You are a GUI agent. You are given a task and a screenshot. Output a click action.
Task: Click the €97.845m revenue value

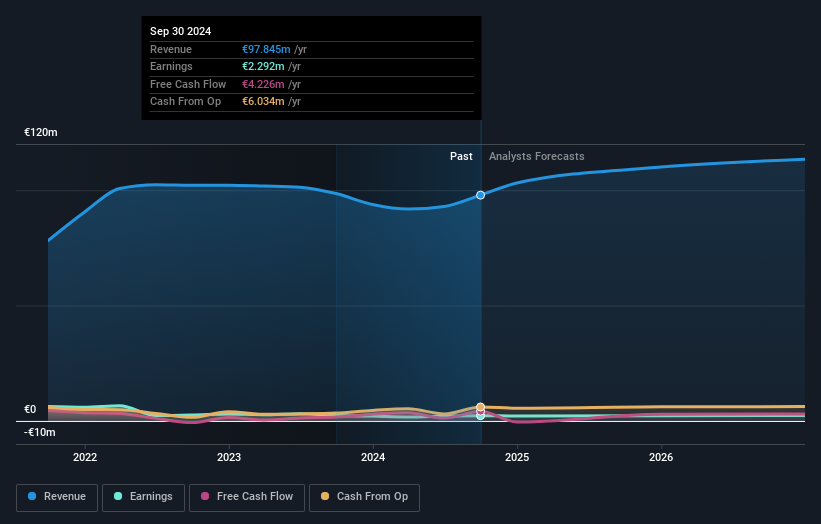pyautogui.click(x=266, y=49)
